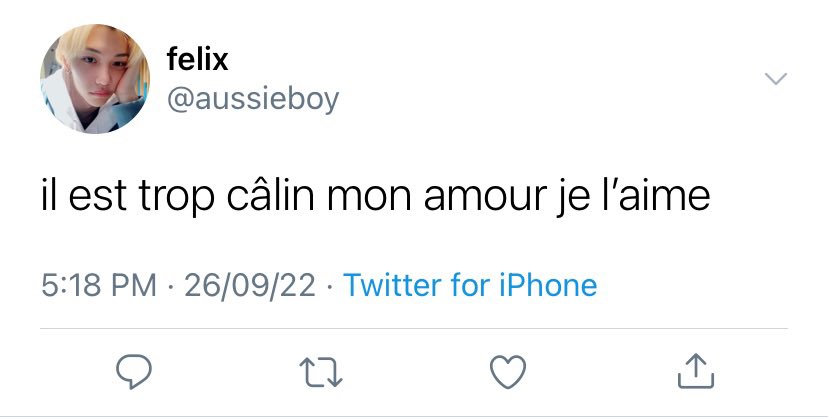Retweet this tweet using the arrows icon
This screenshot has width=828, height=417.
coord(321,373)
